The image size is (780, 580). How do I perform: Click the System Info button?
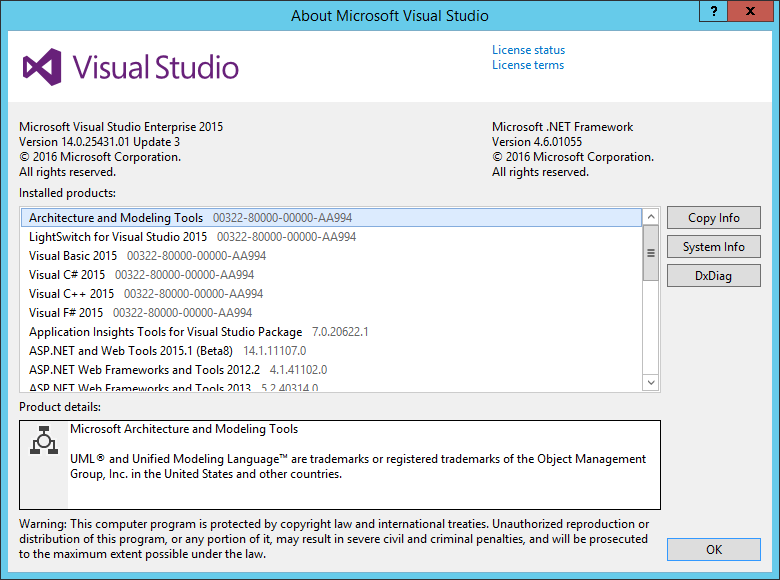[x=713, y=247]
